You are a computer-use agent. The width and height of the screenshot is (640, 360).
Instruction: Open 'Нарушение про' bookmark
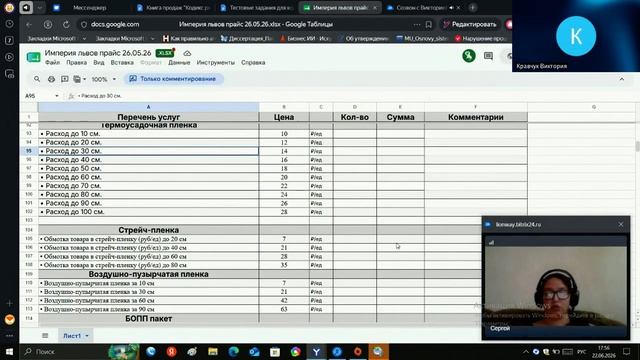tap(480, 38)
